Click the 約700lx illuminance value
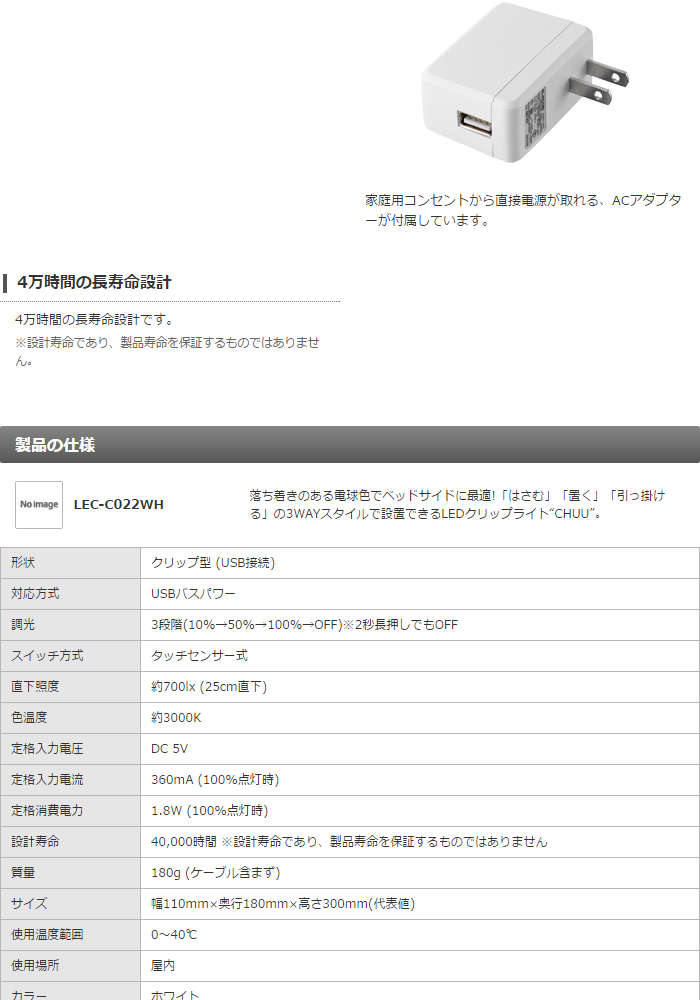The height and width of the screenshot is (1000, 700). click(x=208, y=687)
